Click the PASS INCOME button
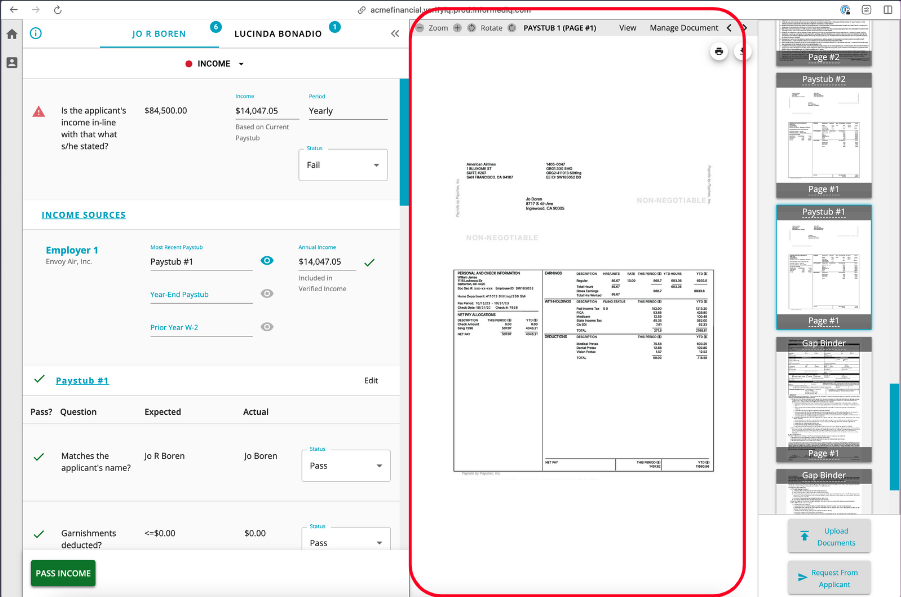The height and width of the screenshot is (597, 901). click(x=62, y=575)
